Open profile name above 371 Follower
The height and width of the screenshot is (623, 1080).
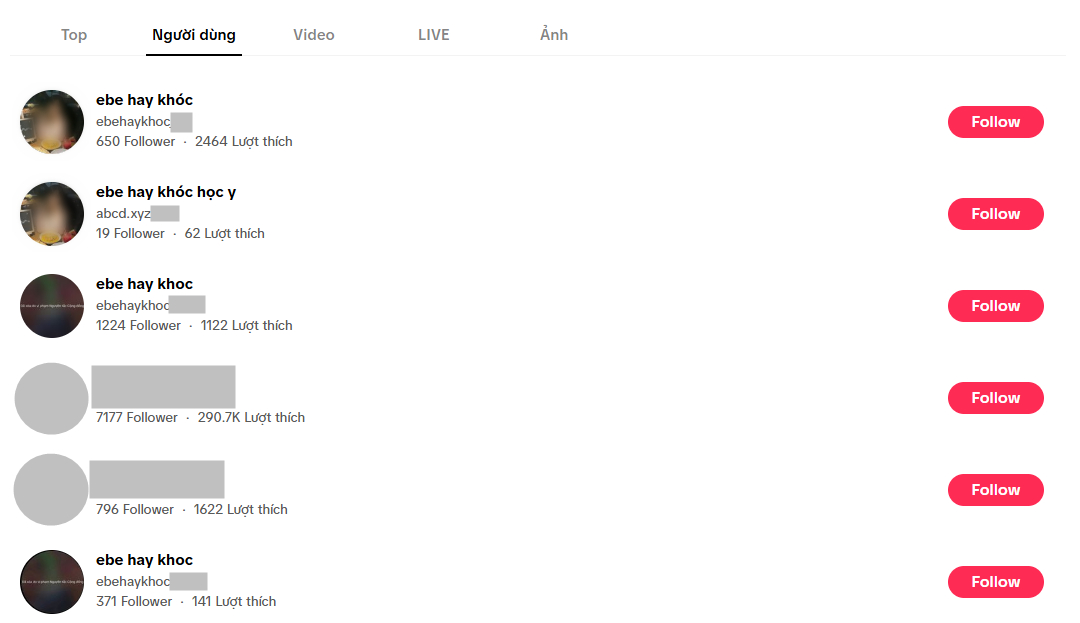point(144,560)
